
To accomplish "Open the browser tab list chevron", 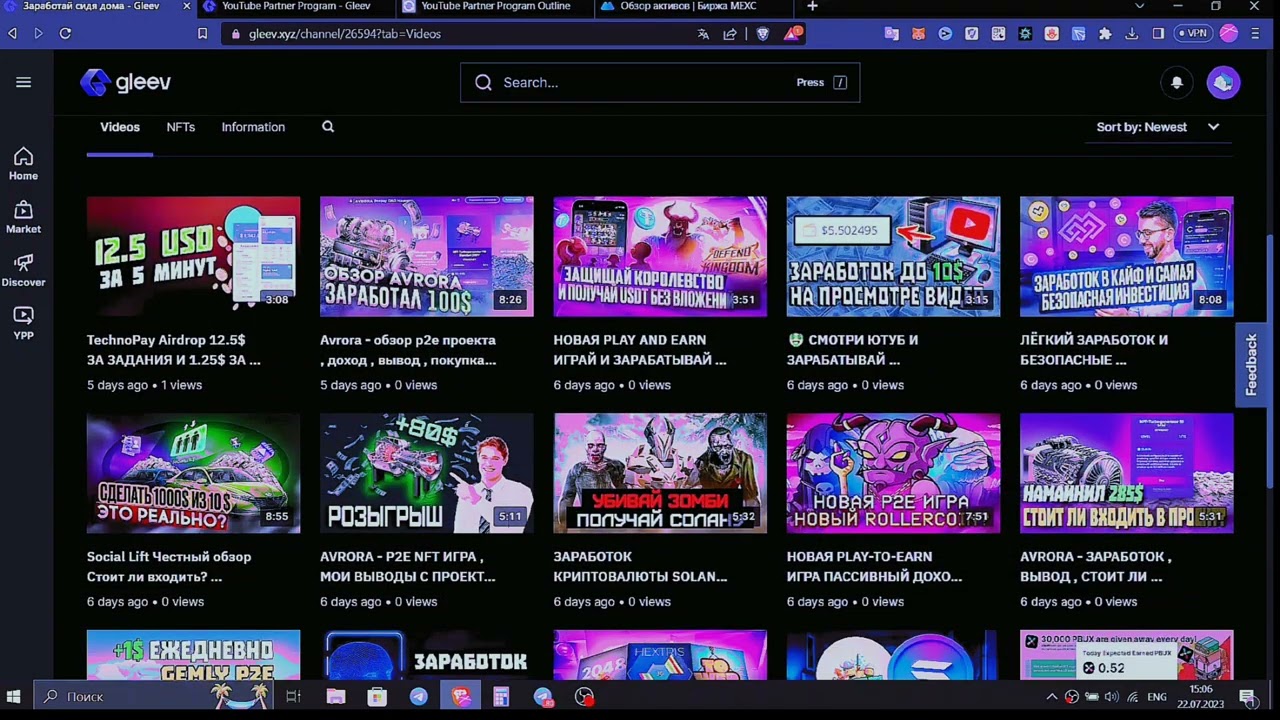I will 1139,6.
